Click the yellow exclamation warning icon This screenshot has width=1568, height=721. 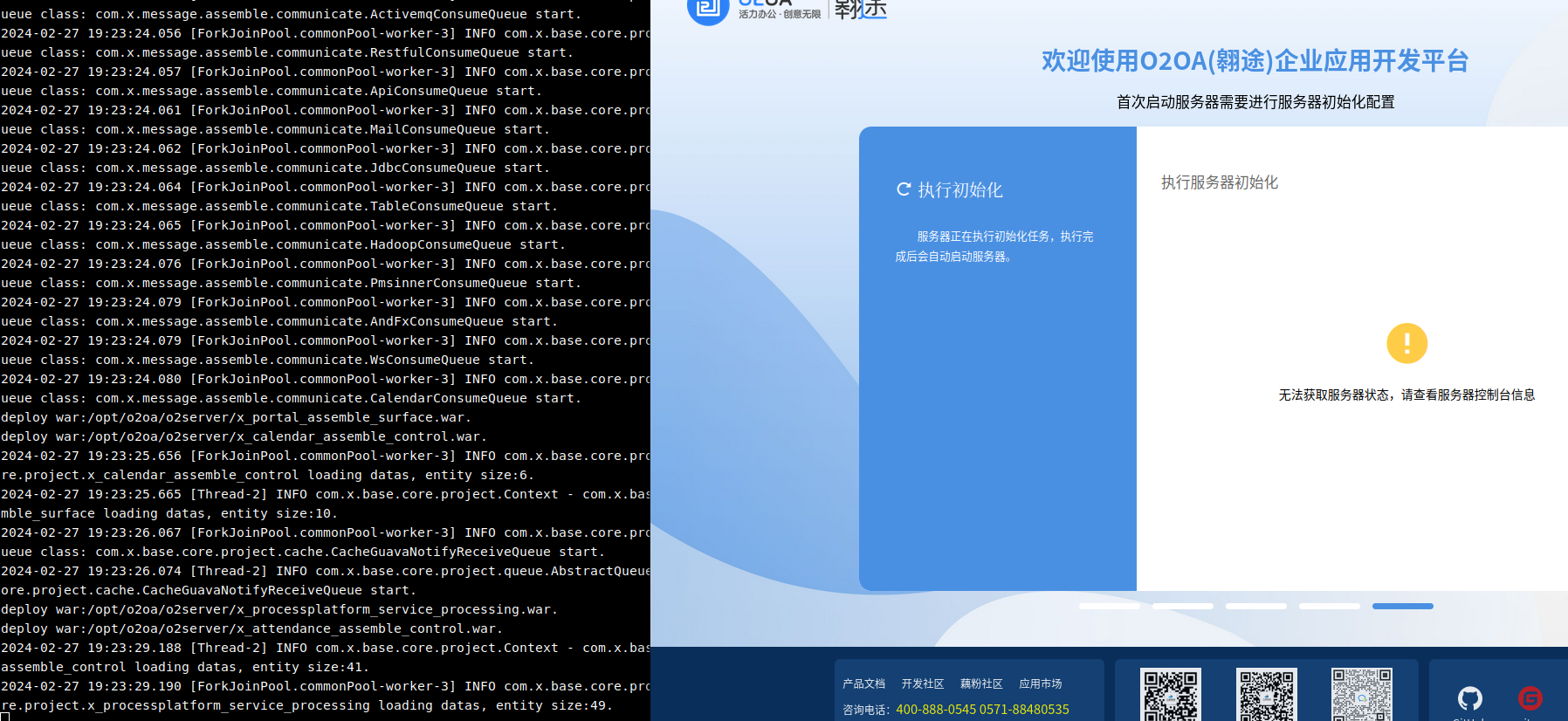[x=1406, y=343]
